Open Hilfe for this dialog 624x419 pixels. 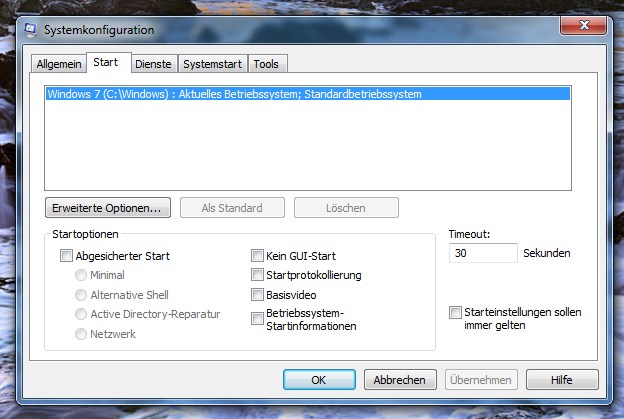(x=562, y=380)
